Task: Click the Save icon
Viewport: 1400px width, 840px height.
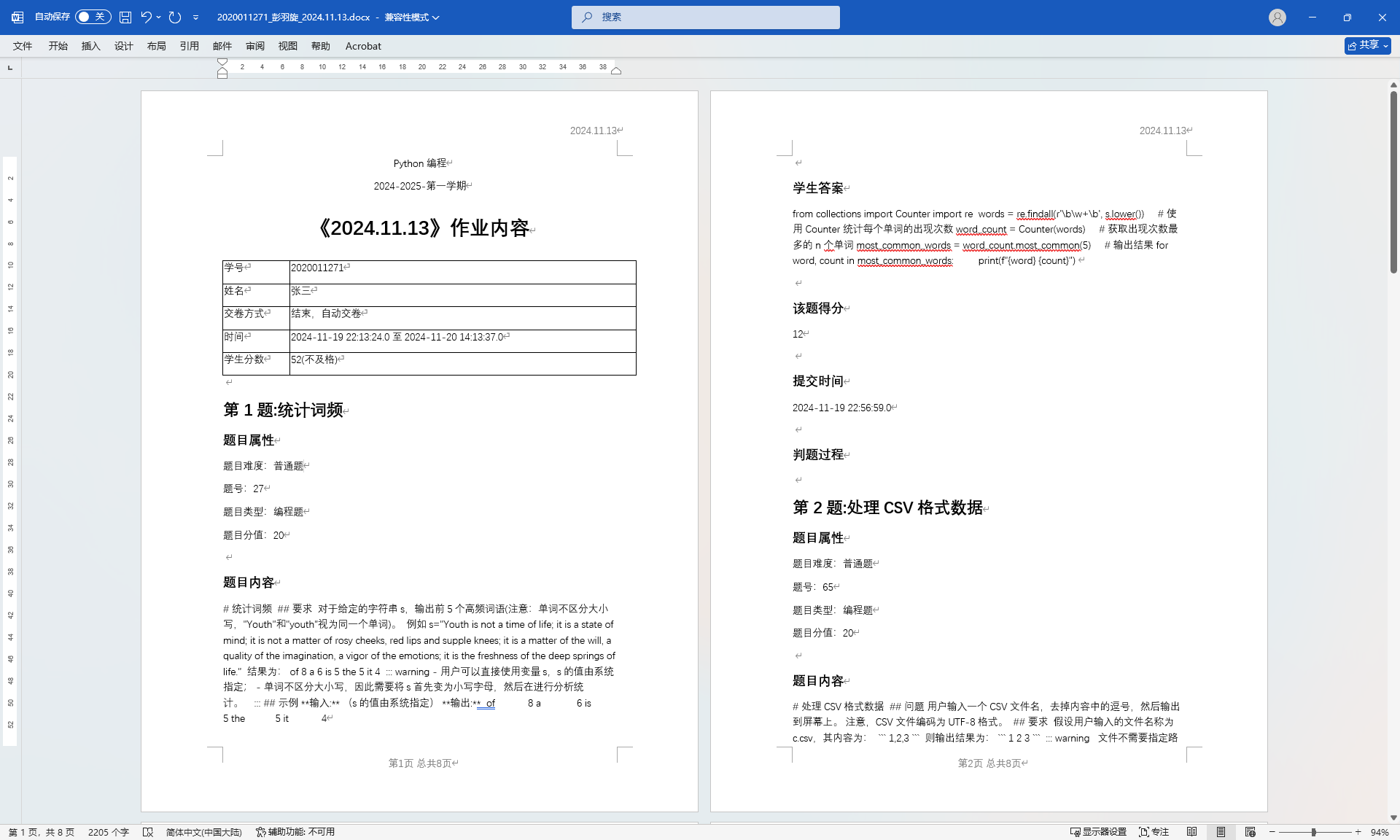Action: tap(125, 17)
